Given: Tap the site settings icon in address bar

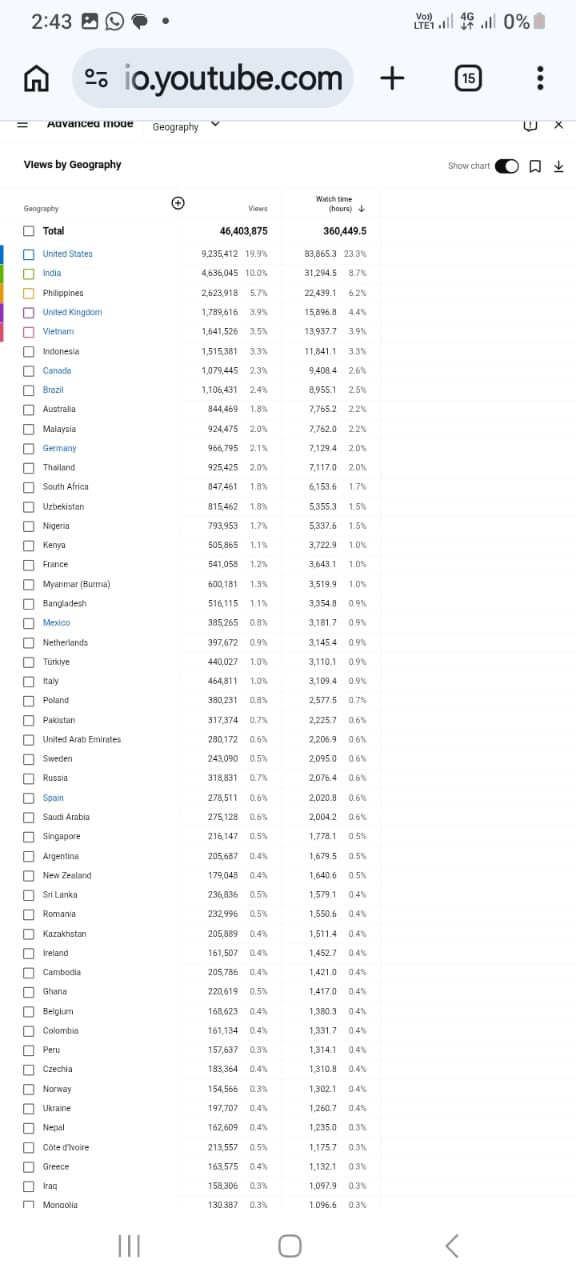Looking at the screenshot, I should (97, 78).
